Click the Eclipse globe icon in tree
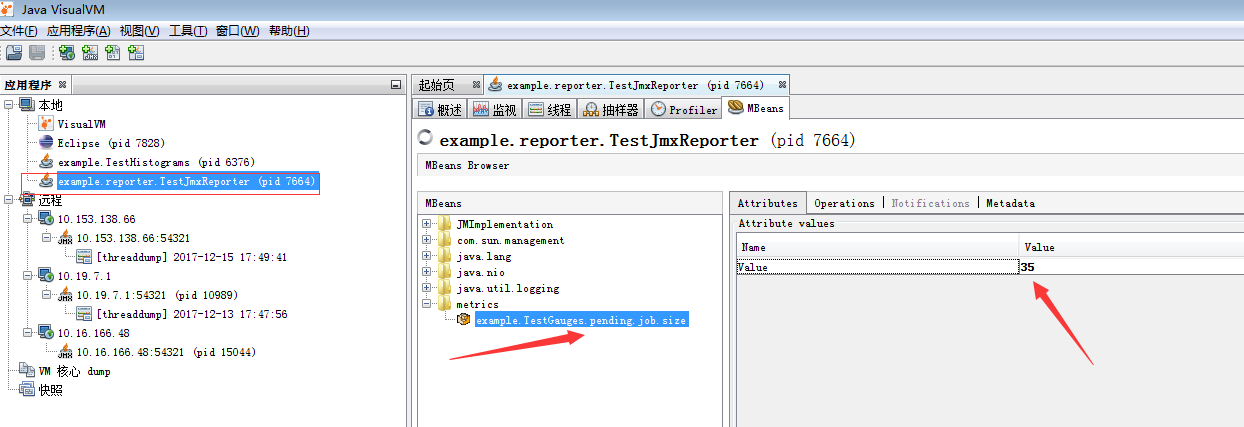The width and height of the screenshot is (1244, 427). coord(46,143)
